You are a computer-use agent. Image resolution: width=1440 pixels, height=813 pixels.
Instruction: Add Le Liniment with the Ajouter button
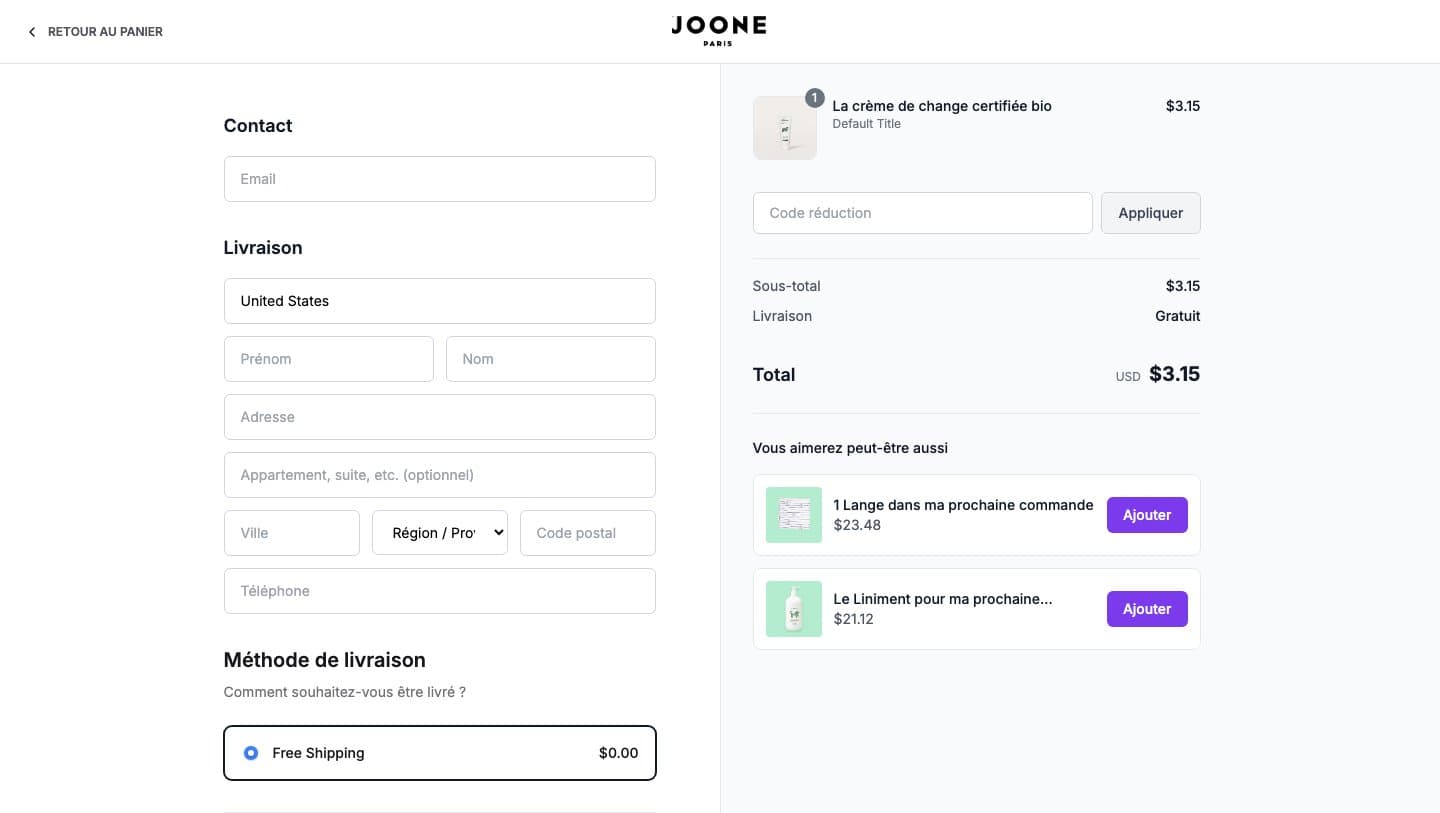[1147, 609]
